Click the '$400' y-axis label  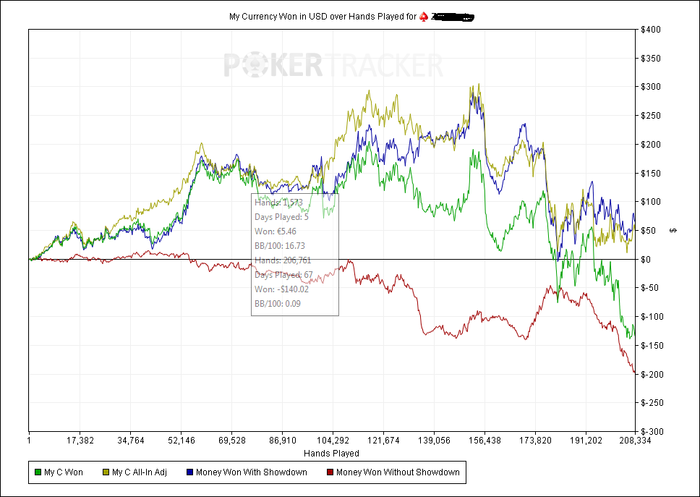650,29
